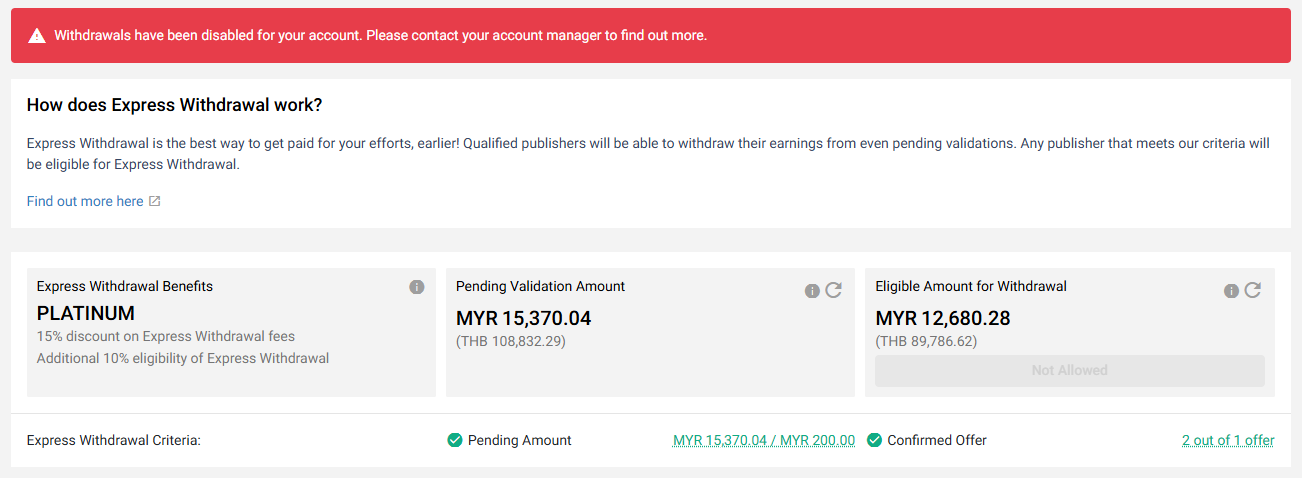Click the THB 108,832.29 converted amount
Viewport: 1302px width, 478px height.
click(x=510, y=342)
